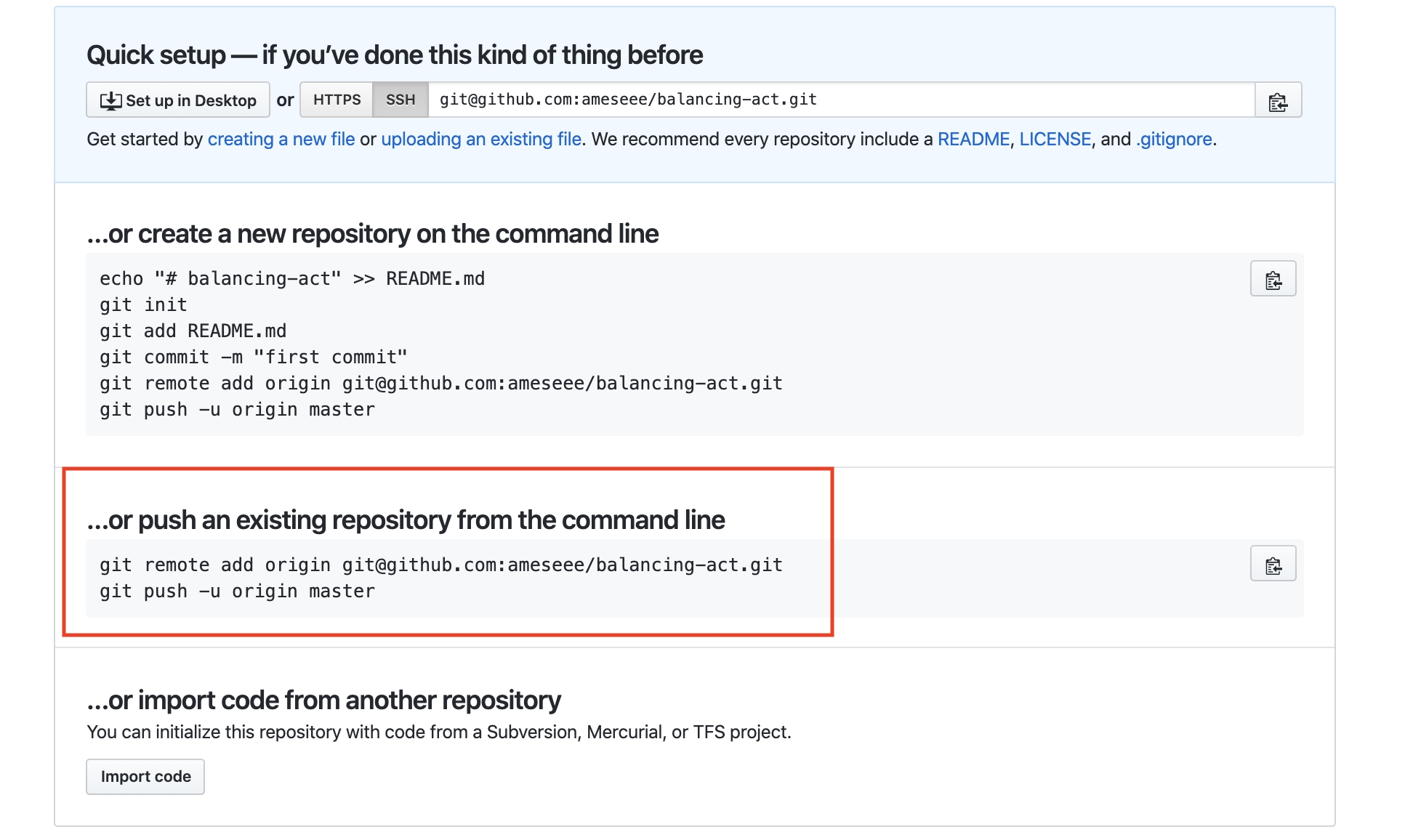Copy the push existing repository commands
Screen dimensions: 1413x840
tap(1273, 564)
